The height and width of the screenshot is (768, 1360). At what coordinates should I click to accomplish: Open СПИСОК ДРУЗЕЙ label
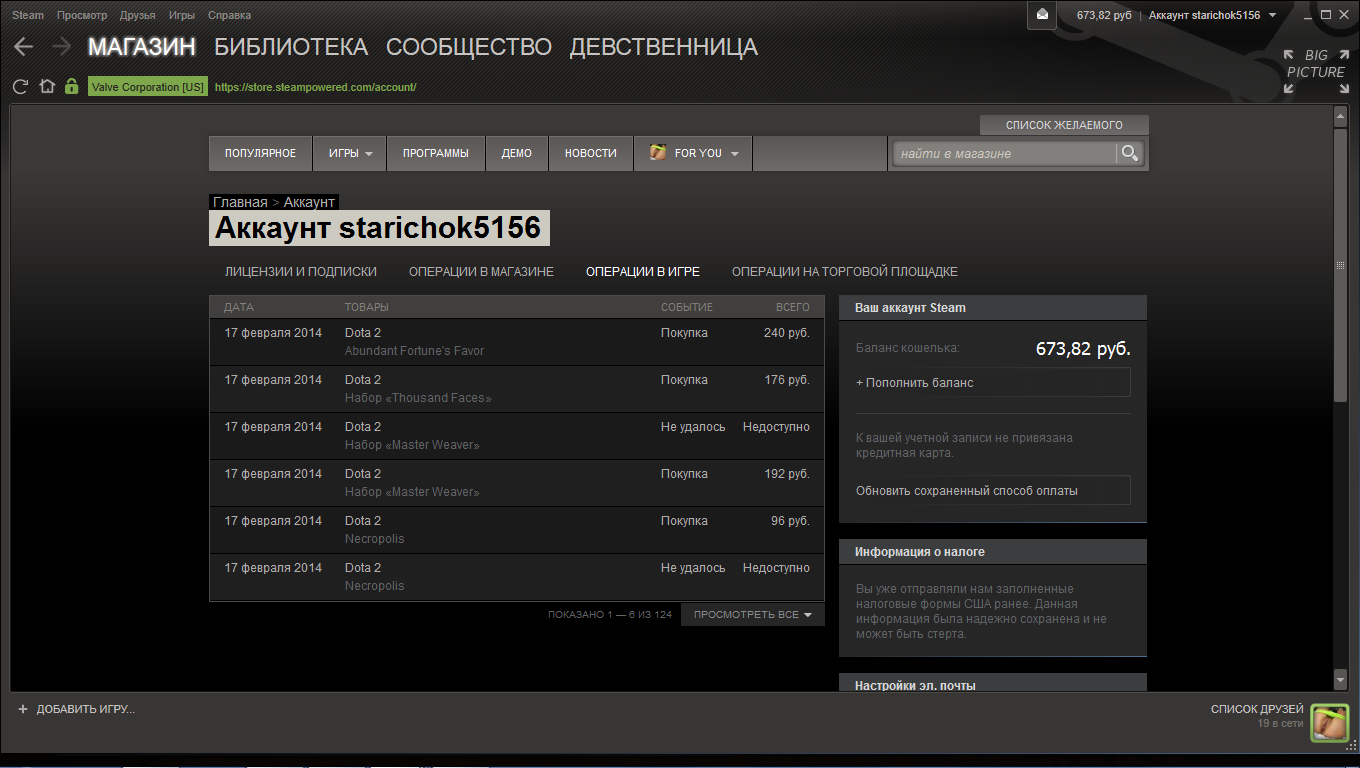1257,709
